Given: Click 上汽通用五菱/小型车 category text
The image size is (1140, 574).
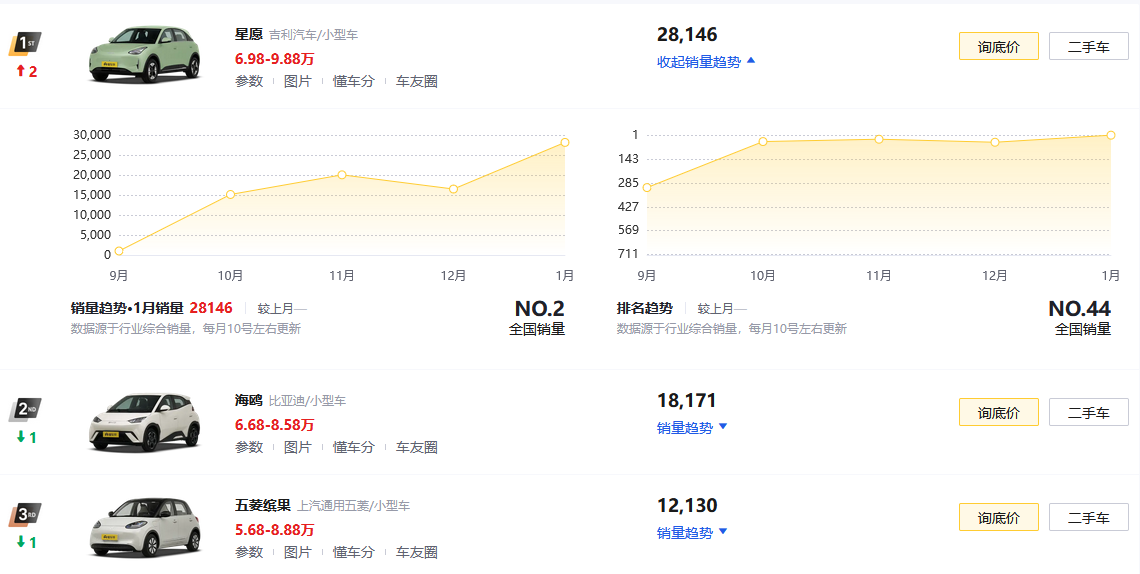Looking at the screenshot, I should click(x=353, y=506).
